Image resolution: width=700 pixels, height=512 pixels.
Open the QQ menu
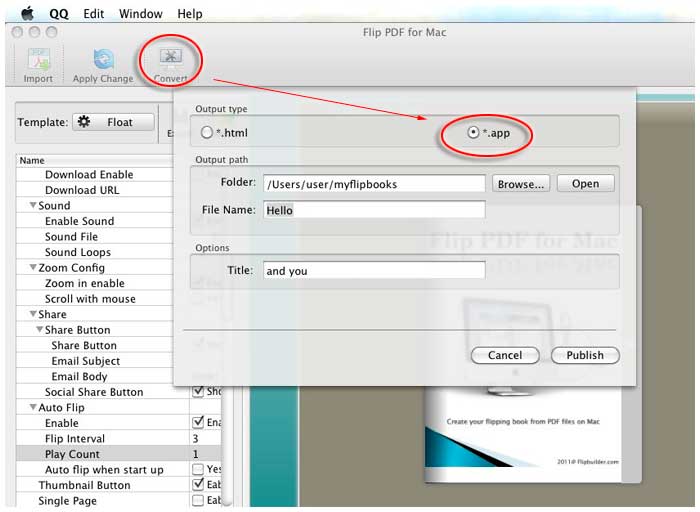pos(59,14)
